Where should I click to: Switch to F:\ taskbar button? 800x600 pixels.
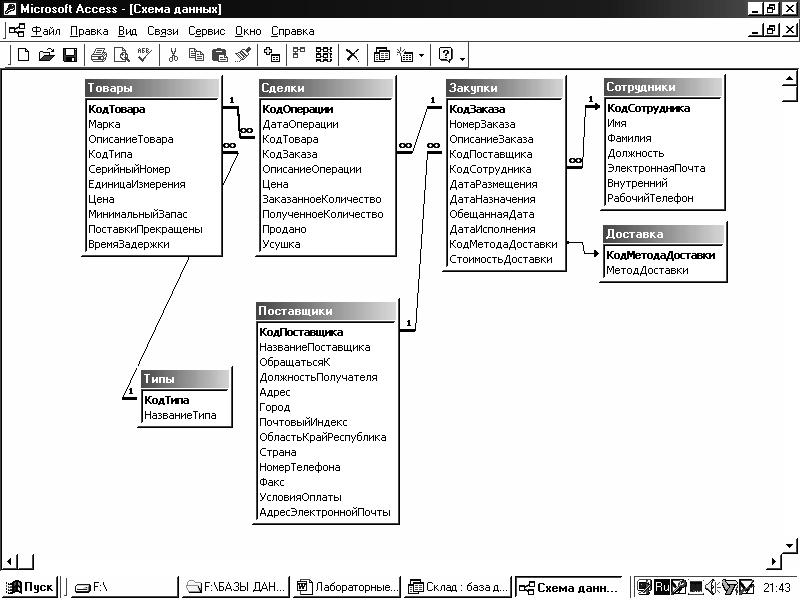pyautogui.click(x=124, y=587)
